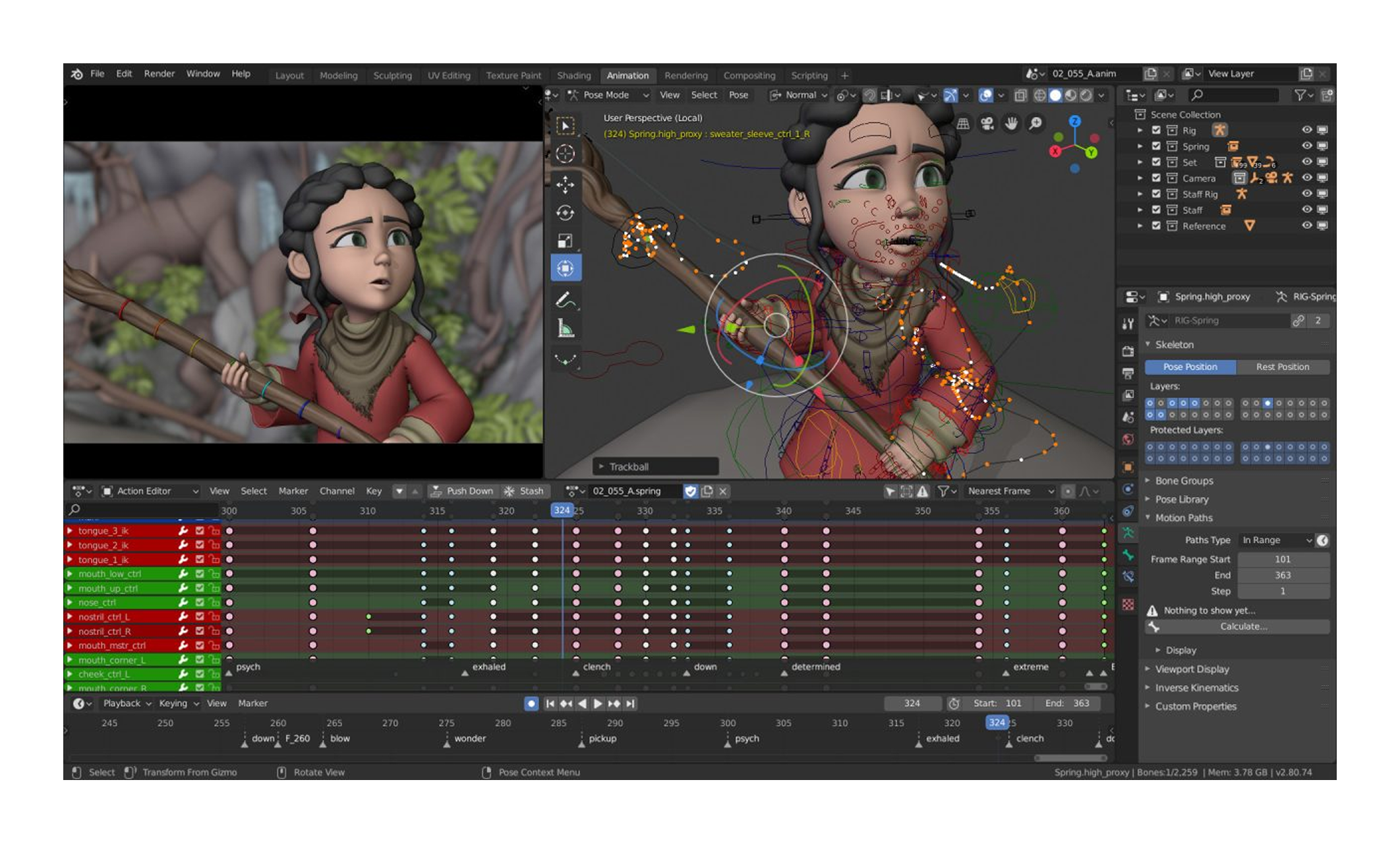The height and width of the screenshot is (844, 1400).
Task: Toggle mute checkbox on mouth_low_ctrl channel
Action: coord(199,574)
